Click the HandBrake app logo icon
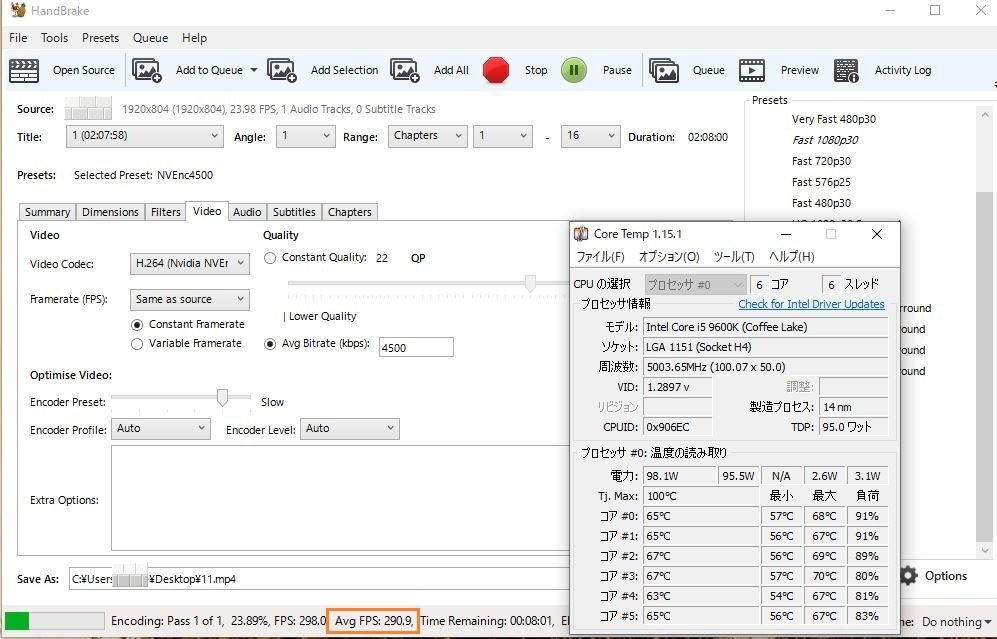 [x=18, y=10]
